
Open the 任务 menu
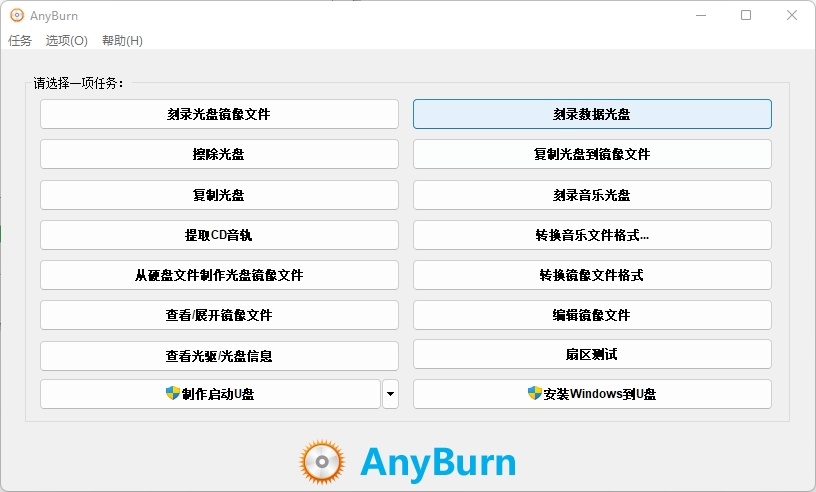click(x=20, y=41)
